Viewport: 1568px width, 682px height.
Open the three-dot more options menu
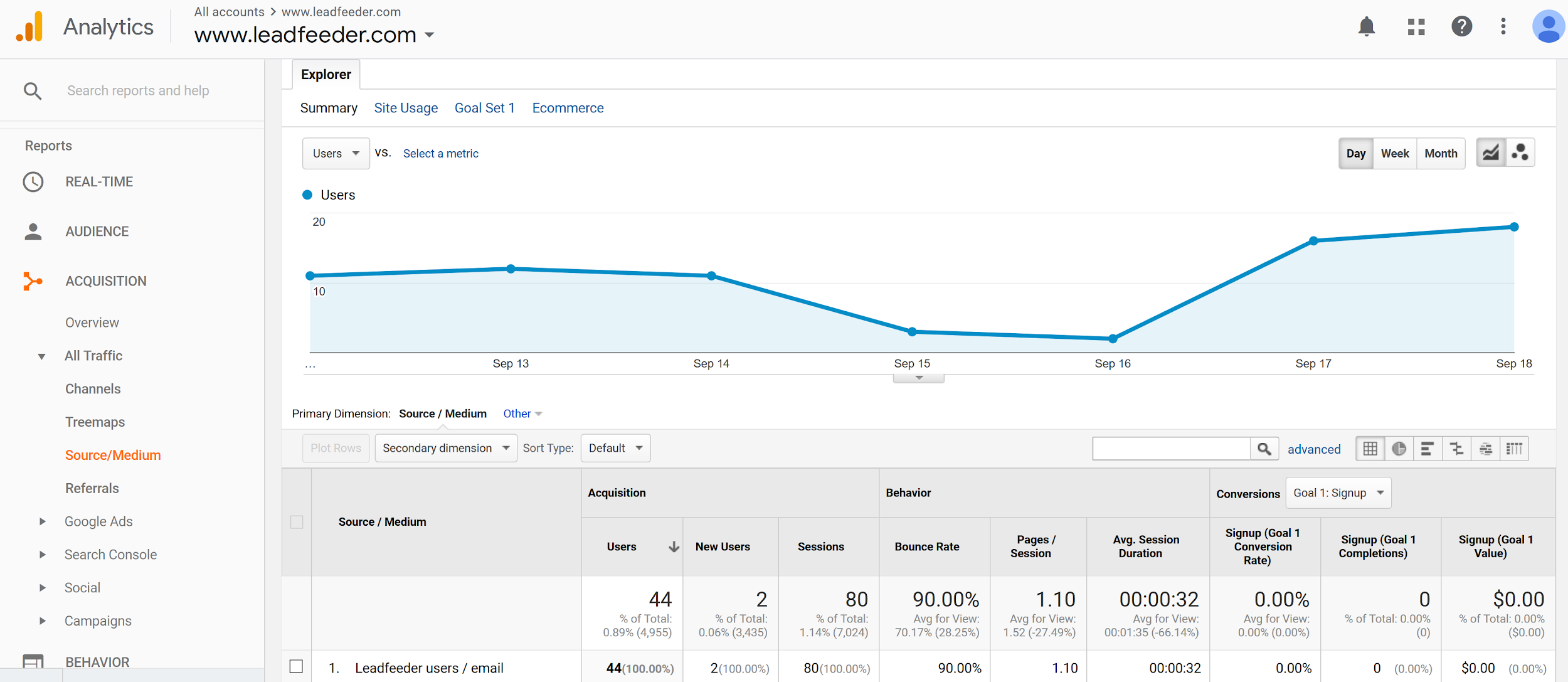[x=1503, y=26]
